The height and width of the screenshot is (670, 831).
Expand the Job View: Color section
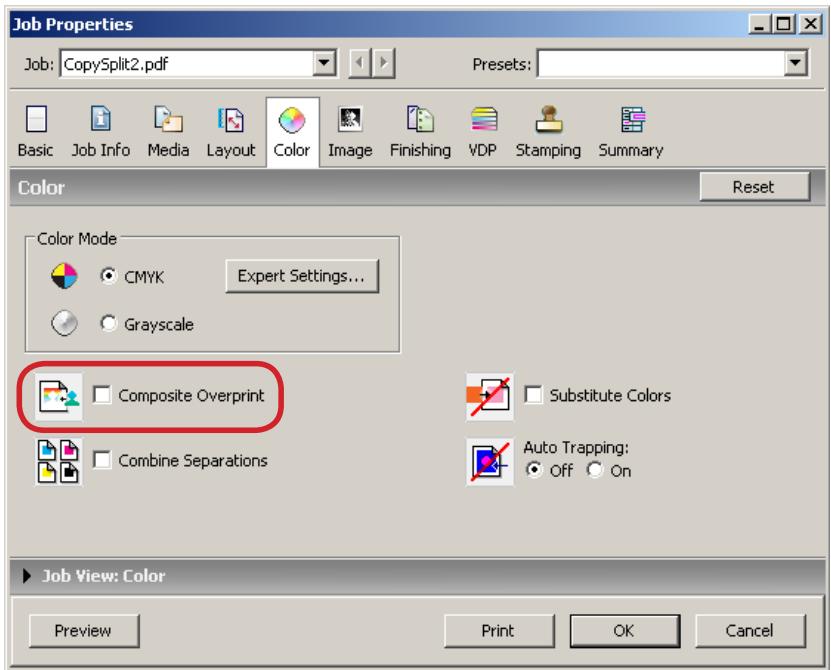26,576
